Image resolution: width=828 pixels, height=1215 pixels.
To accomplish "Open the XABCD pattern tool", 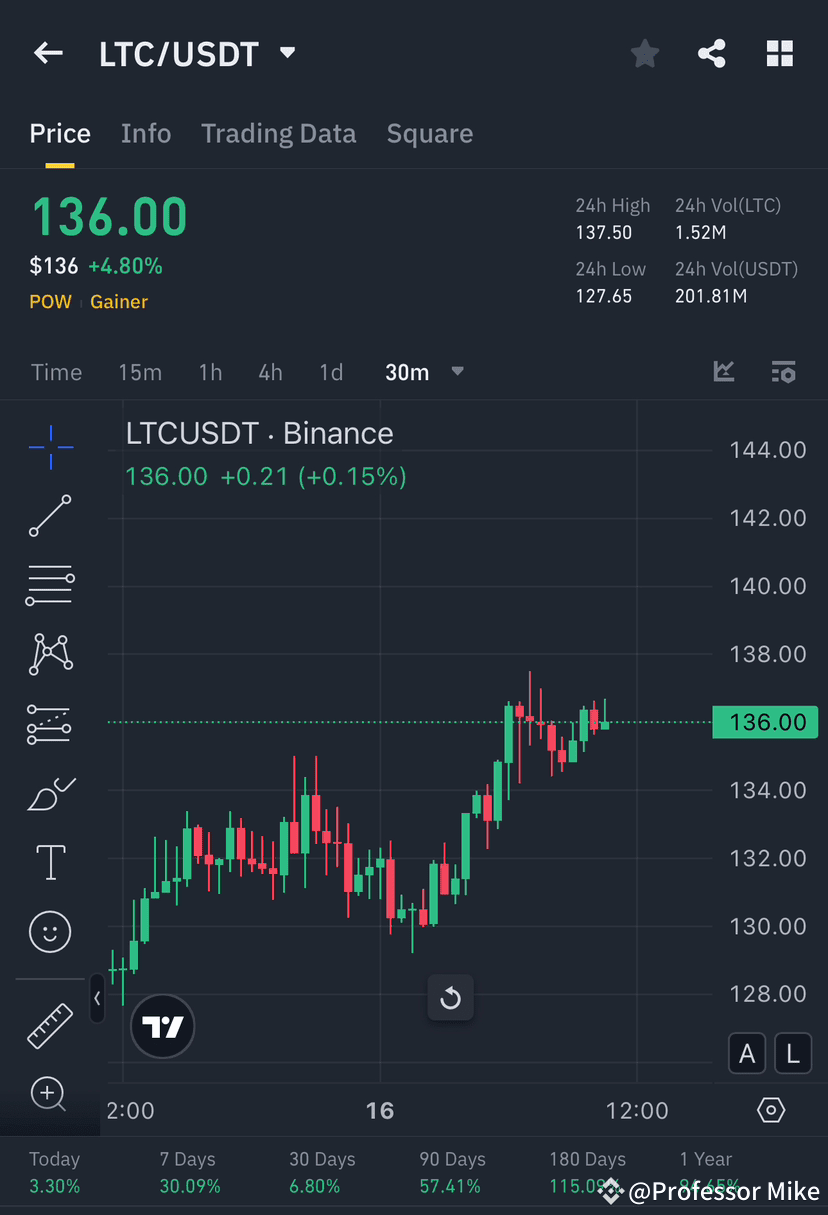I will [49, 654].
